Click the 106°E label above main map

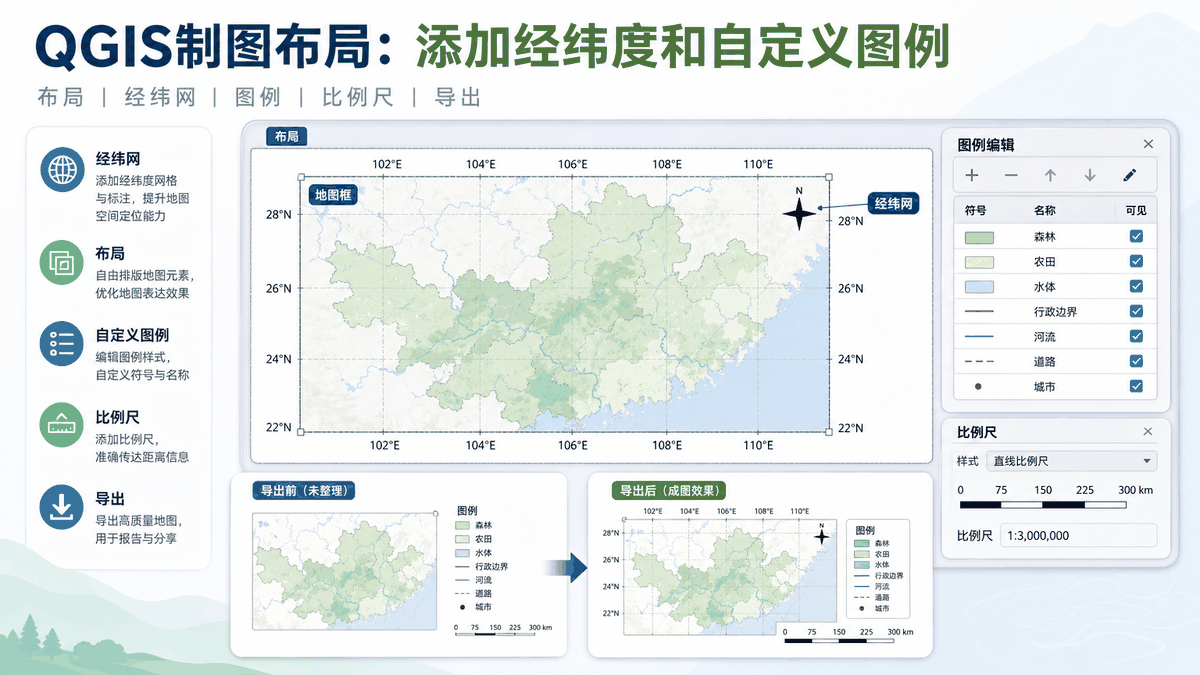pos(573,164)
